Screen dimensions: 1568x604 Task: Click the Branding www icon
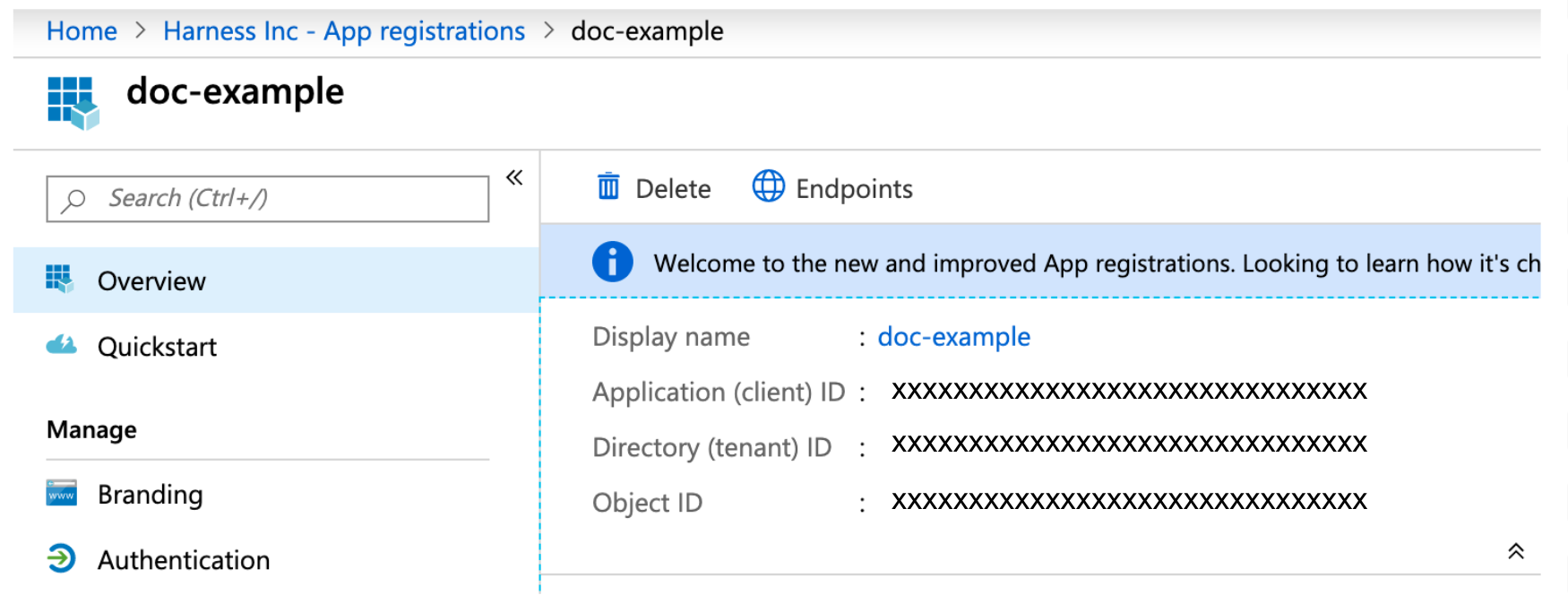(61, 494)
